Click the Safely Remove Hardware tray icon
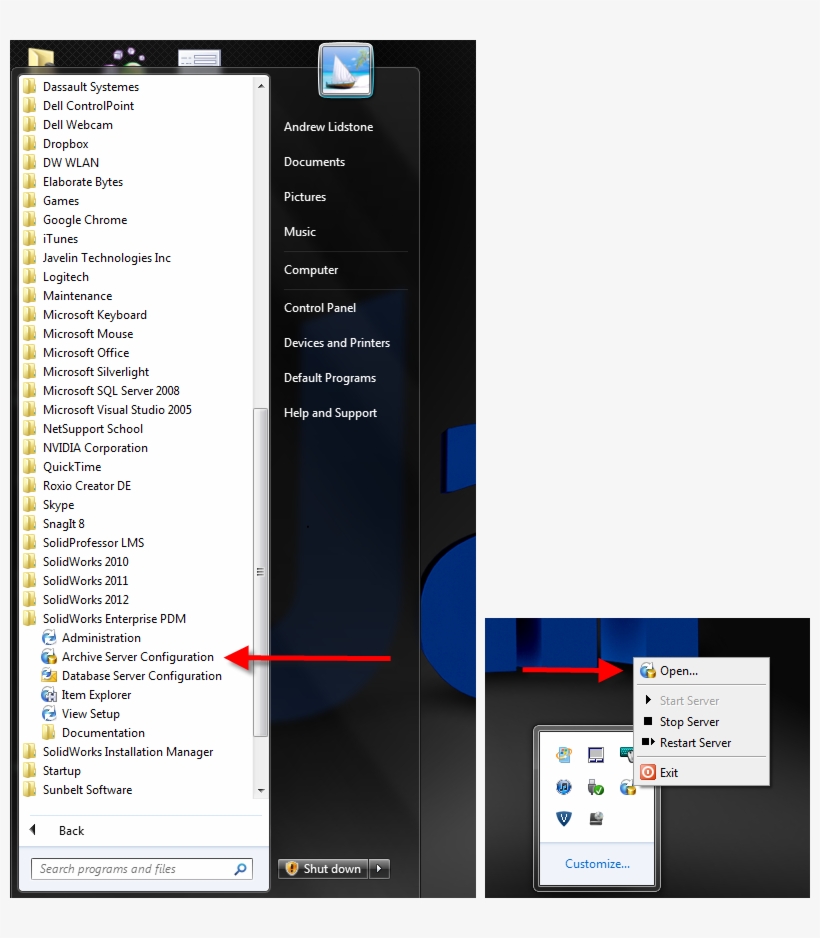Viewport: 820px width, 938px height. (596, 787)
